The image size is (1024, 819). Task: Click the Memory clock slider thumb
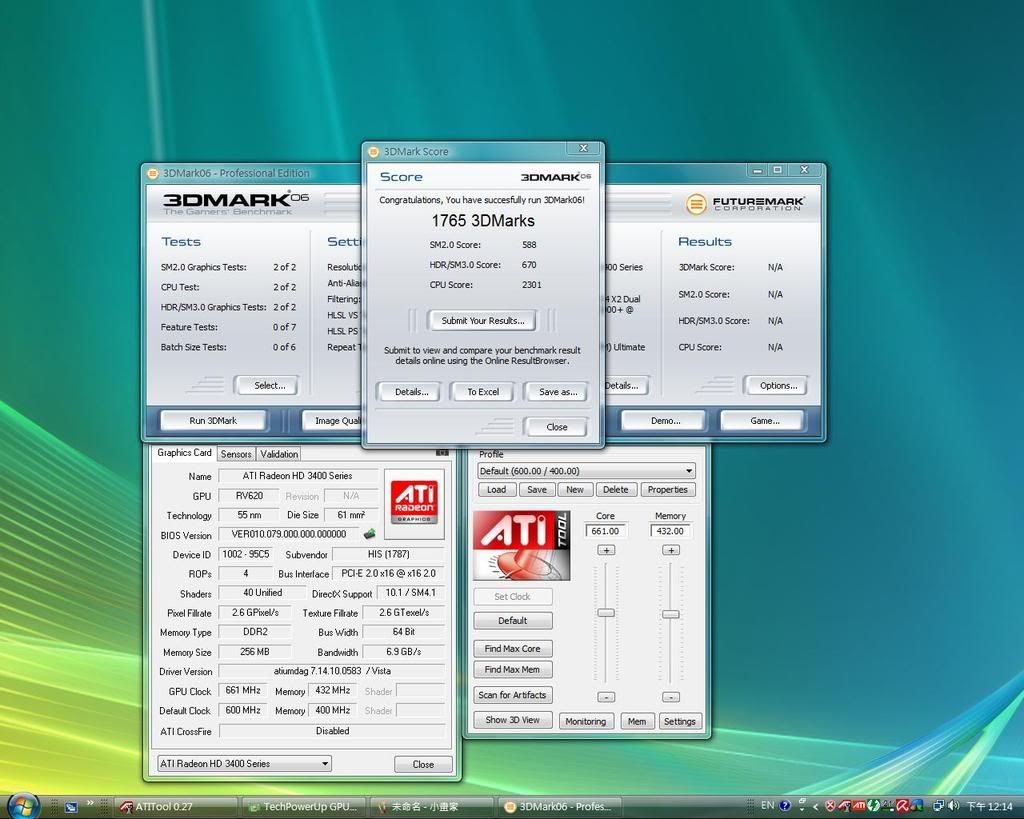671,614
